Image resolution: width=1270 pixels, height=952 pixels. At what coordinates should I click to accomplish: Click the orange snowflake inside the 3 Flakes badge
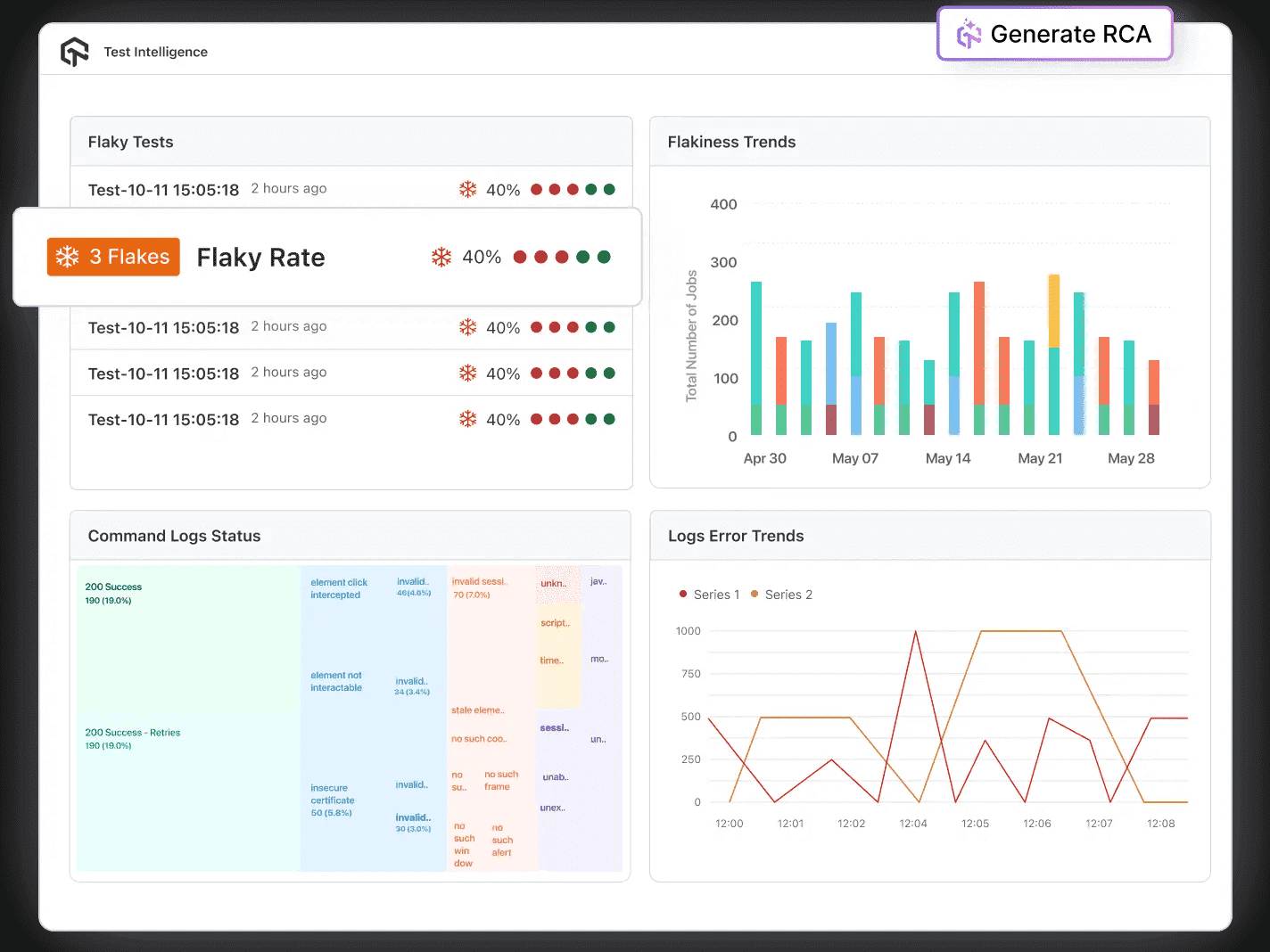point(66,257)
